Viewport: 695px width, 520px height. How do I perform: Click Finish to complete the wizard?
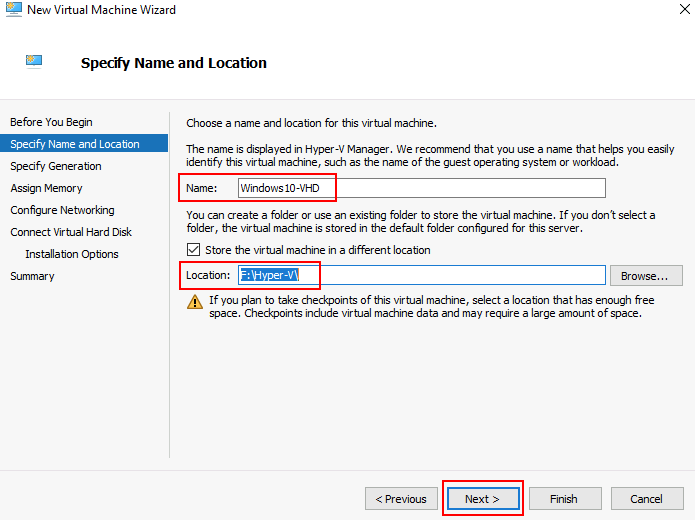(x=563, y=498)
